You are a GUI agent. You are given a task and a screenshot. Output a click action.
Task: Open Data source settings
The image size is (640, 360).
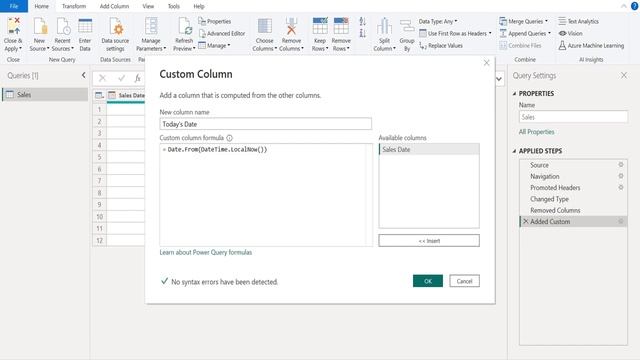116,27
